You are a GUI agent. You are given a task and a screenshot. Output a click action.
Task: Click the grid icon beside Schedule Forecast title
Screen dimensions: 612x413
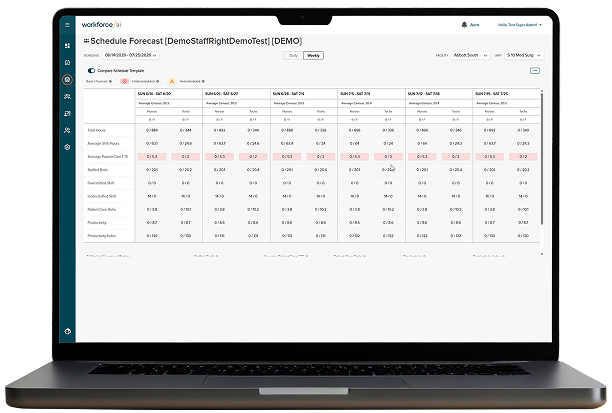pos(86,41)
